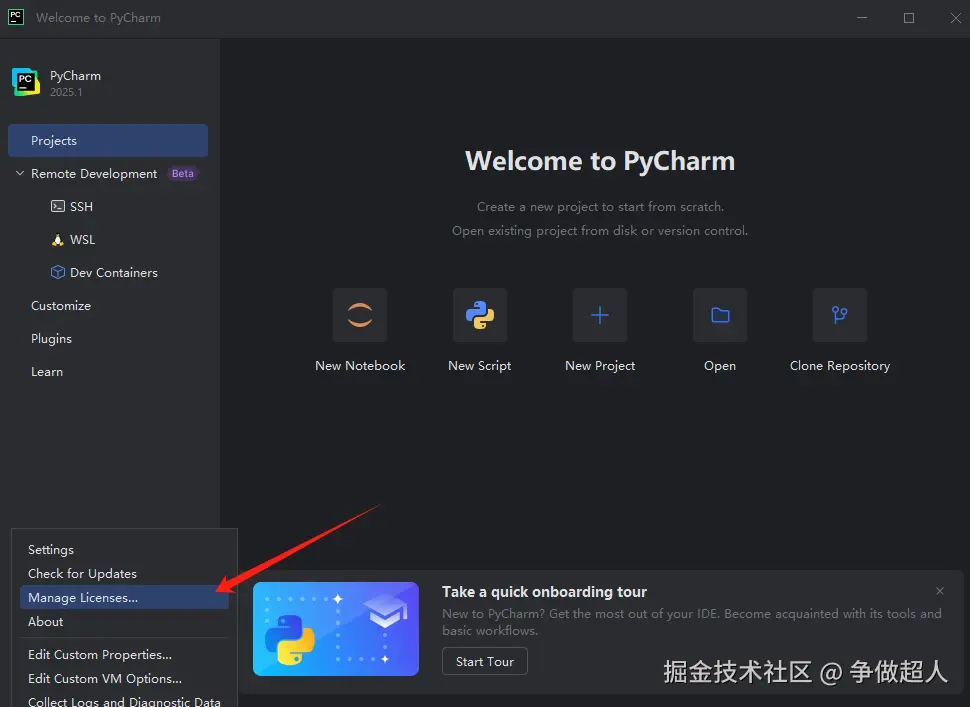Choose Manage Licenses... menu item
Image resolution: width=970 pixels, height=707 pixels.
(x=124, y=598)
